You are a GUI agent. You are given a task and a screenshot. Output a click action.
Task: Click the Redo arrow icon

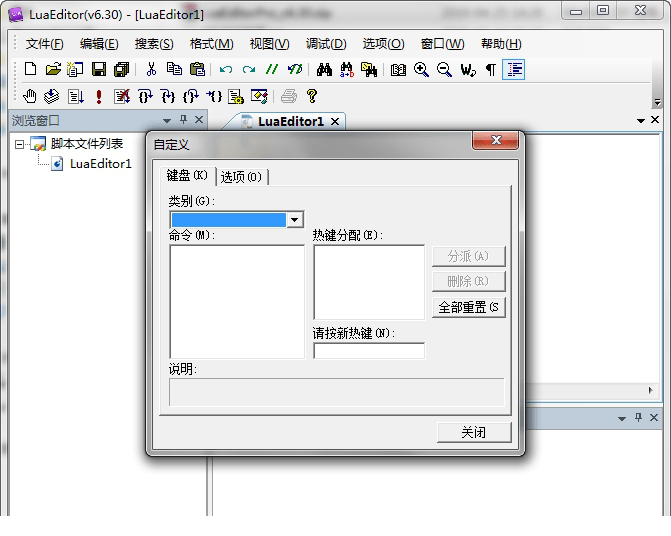click(249, 69)
